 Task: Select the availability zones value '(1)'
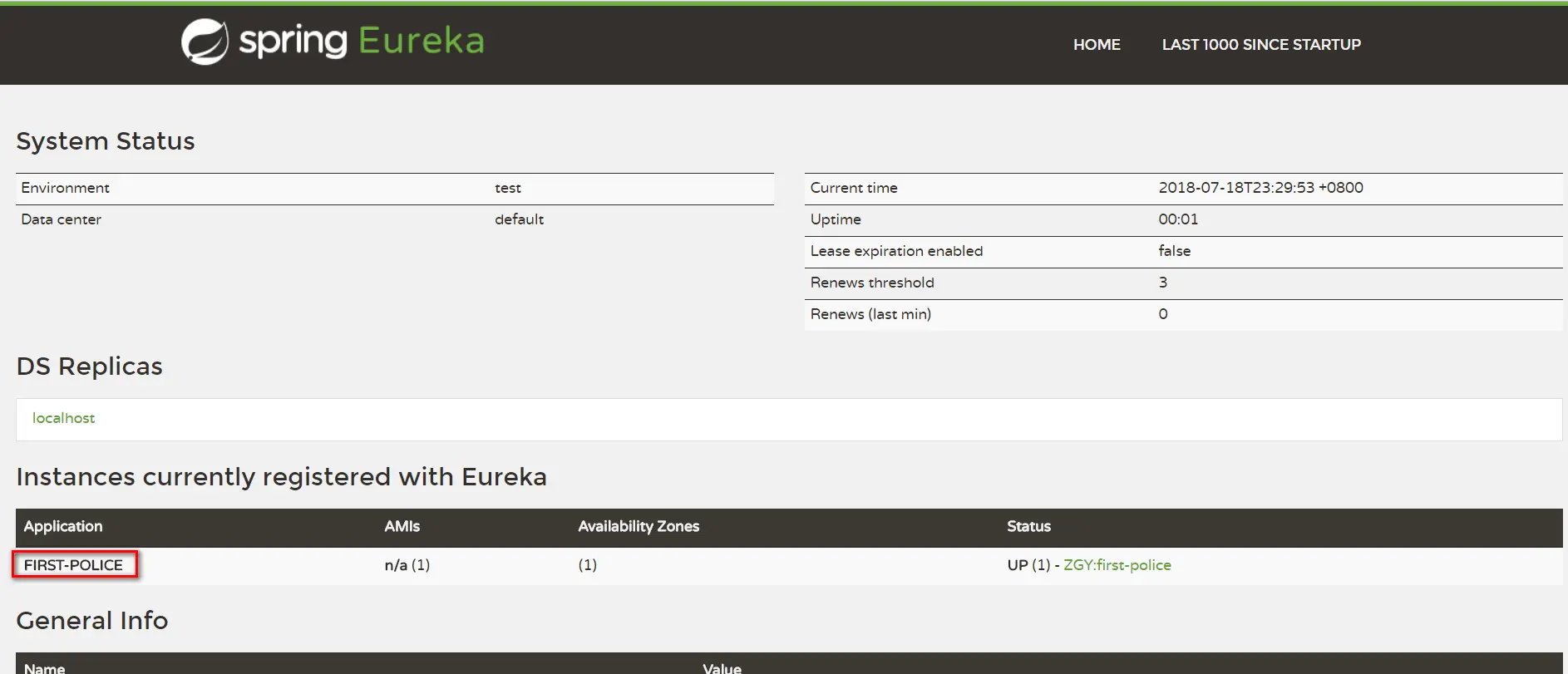[587, 565]
